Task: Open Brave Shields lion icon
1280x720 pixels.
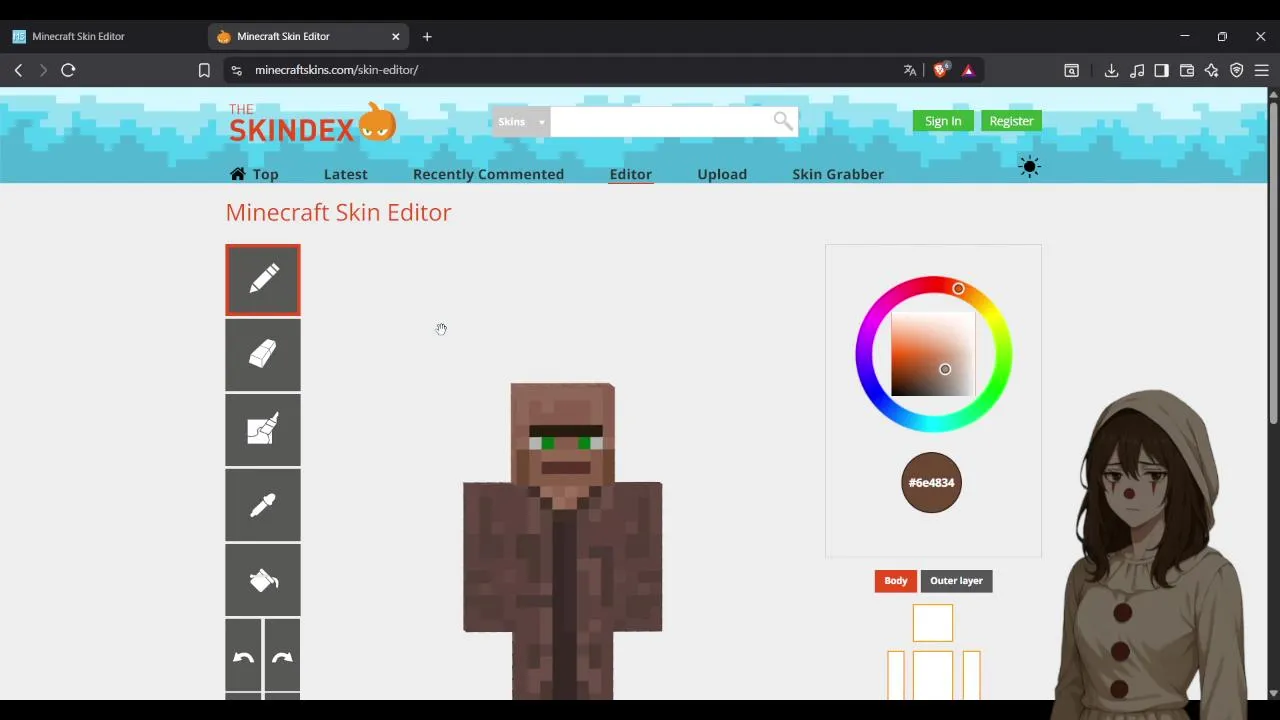Action: click(x=940, y=70)
